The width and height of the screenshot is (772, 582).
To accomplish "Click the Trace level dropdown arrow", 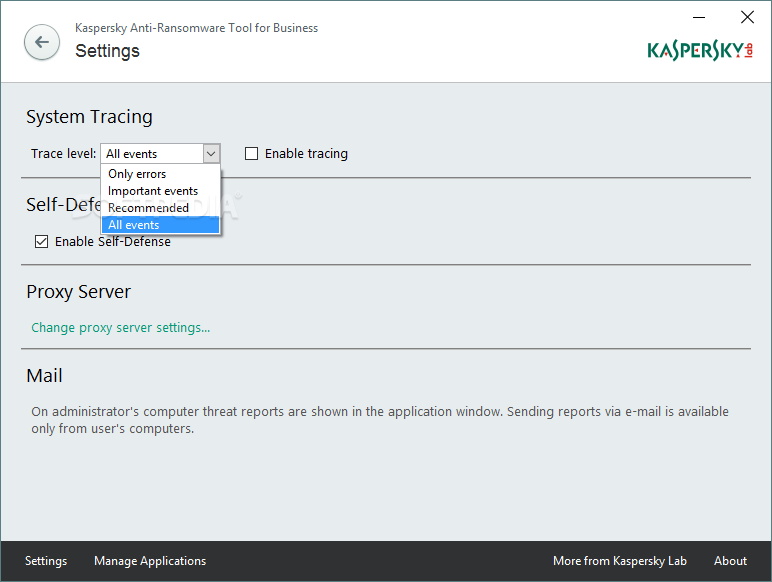I will click(211, 154).
